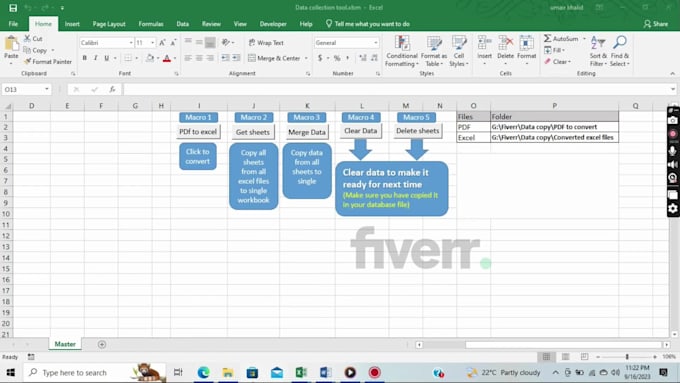Click the Format Painter brush icon

(x=28, y=62)
